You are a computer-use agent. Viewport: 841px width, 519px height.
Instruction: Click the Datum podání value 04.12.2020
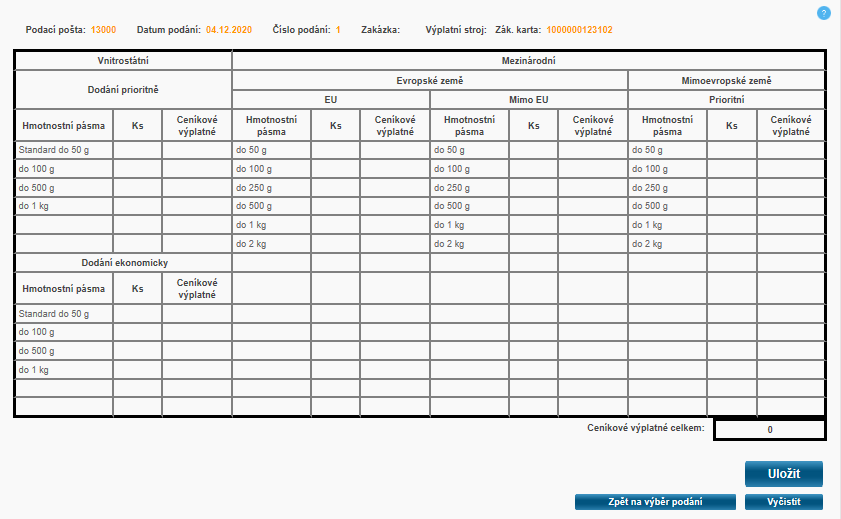(230, 30)
